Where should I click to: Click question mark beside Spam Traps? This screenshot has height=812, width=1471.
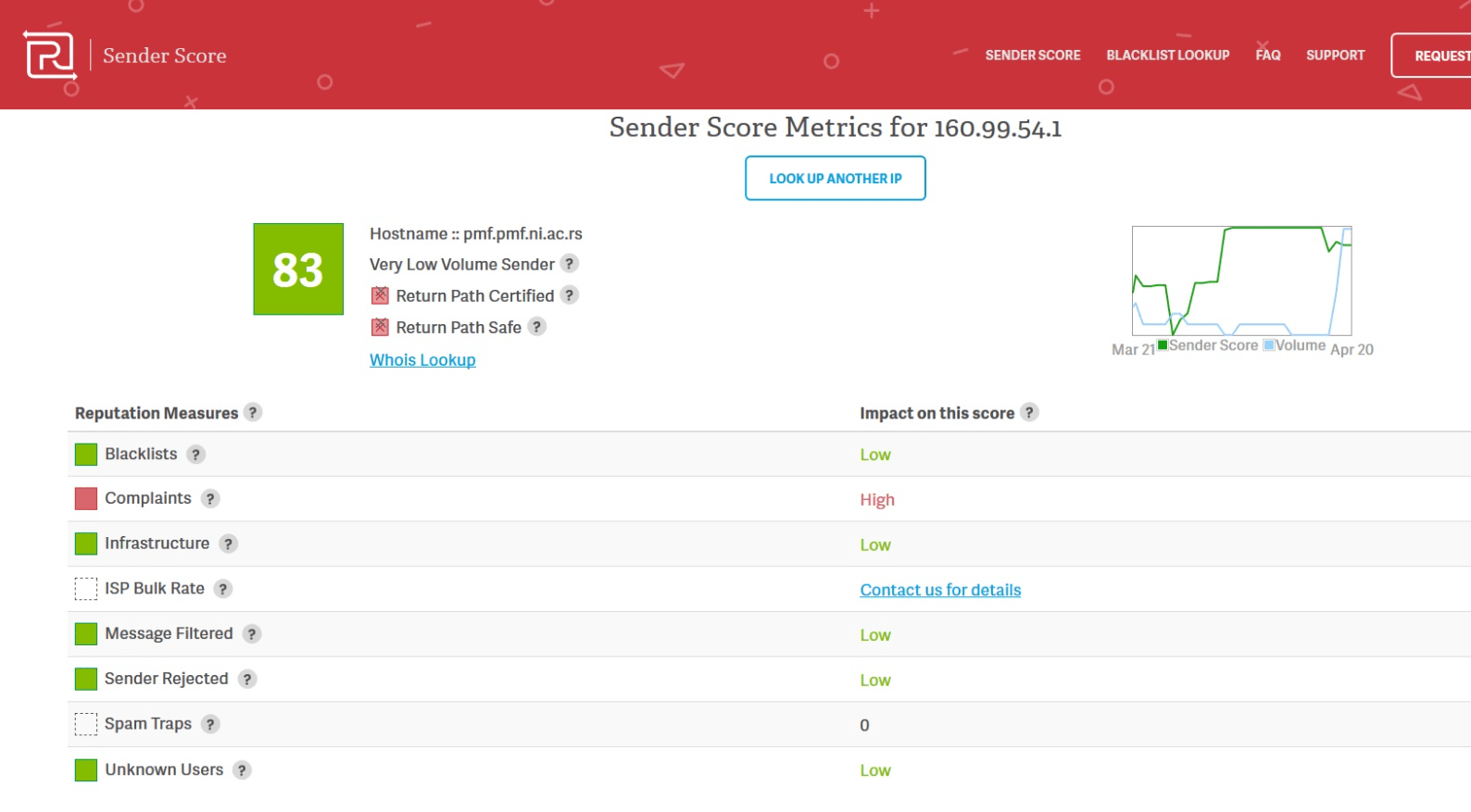210,724
